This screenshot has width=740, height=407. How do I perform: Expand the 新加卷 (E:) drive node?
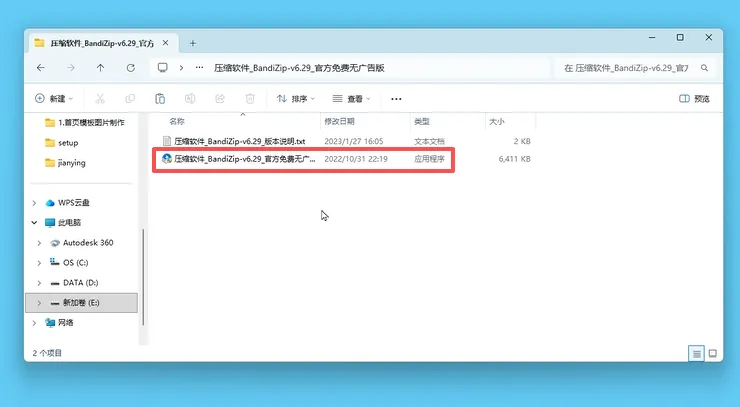click(39, 303)
